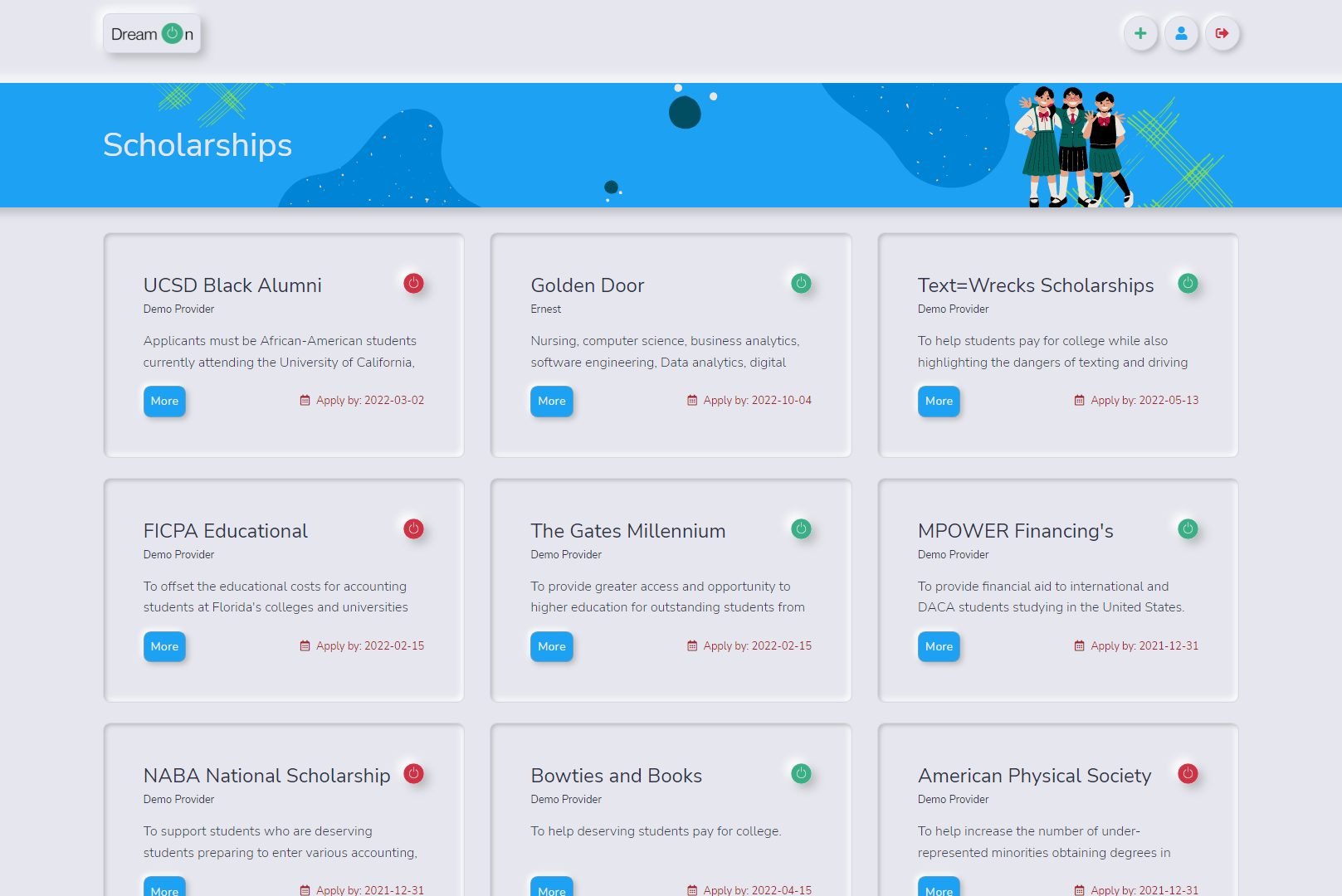Click More on the FICPA Educational card
The image size is (1342, 896).
[164, 646]
